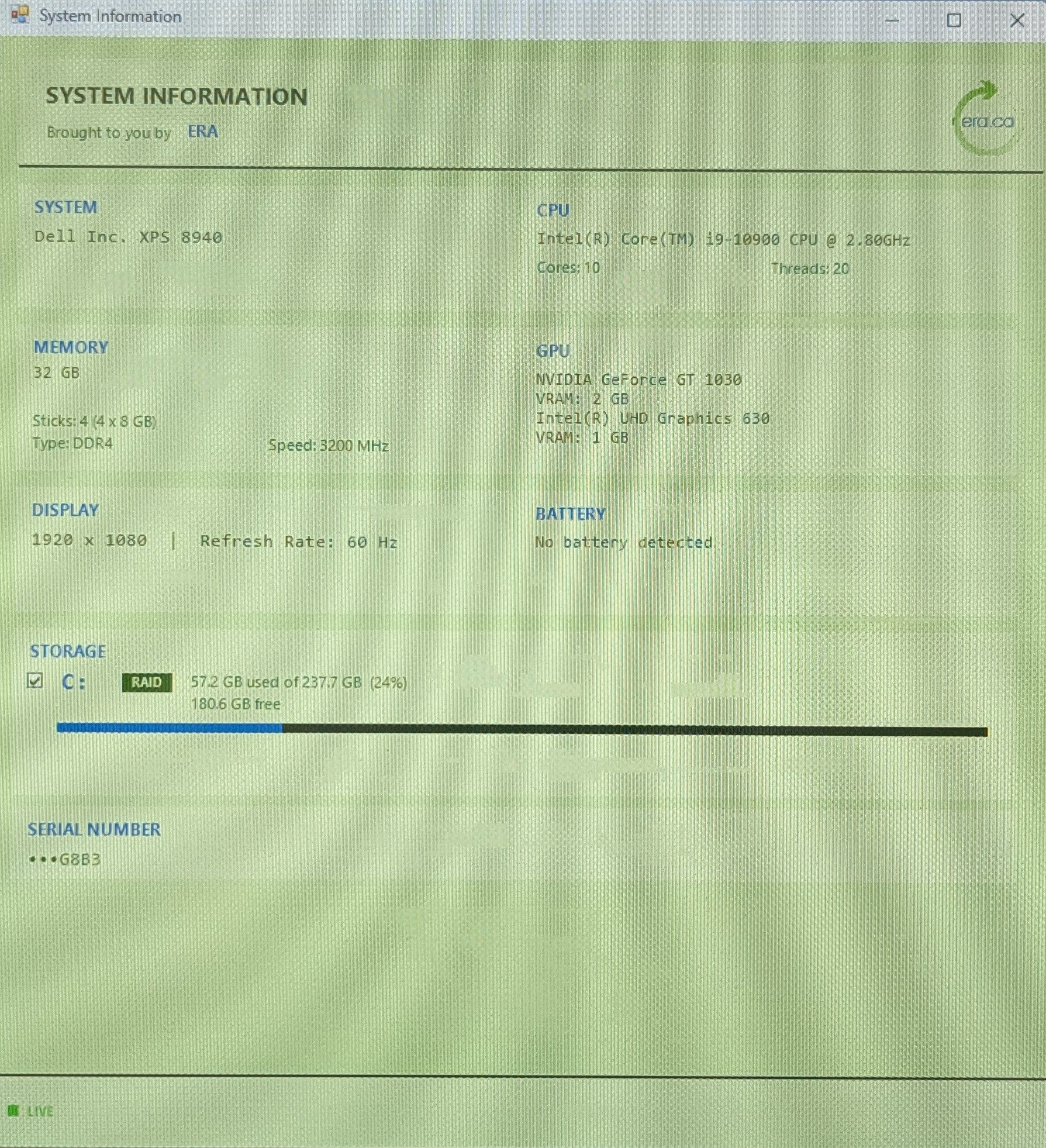This screenshot has height=1148, width=1046.
Task: Click the 'System Information' title bar text
Action: pyautogui.click(x=111, y=16)
